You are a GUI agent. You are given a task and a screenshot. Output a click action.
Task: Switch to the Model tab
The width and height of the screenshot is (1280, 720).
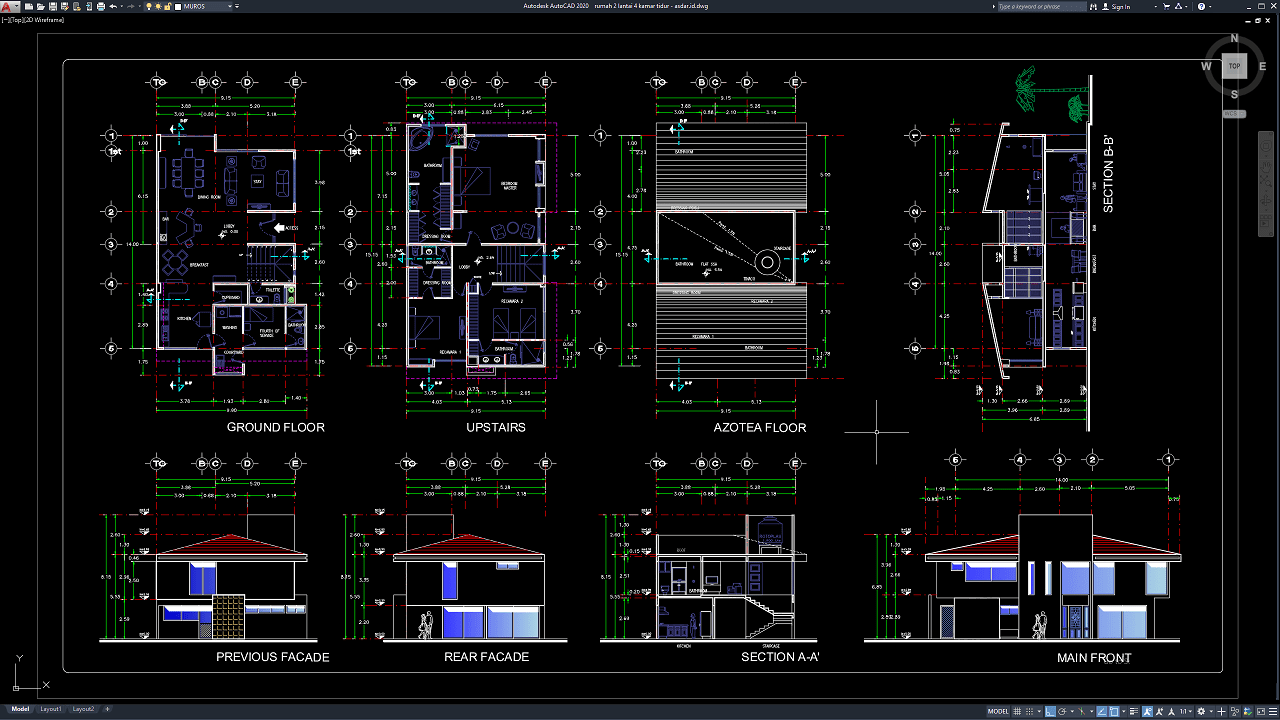point(20,709)
